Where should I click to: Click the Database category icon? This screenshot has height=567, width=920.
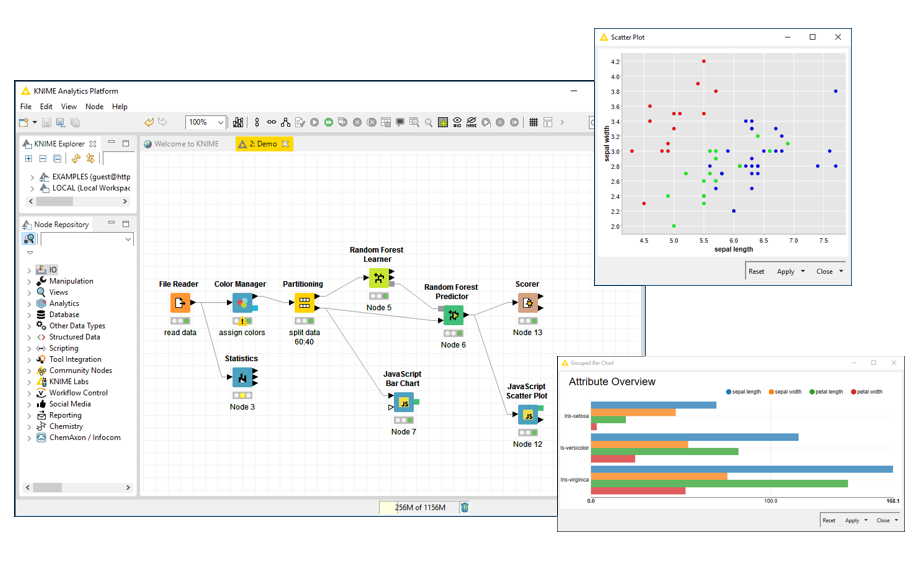[41, 315]
